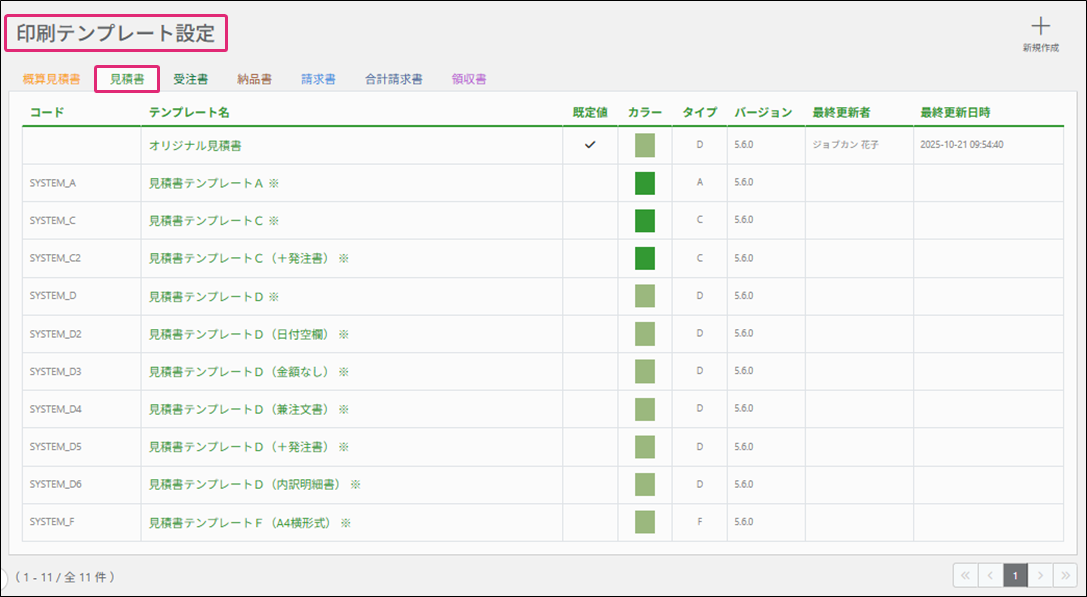The width and height of the screenshot is (1087, 597).
Task: Open the 領収書 tab
Action: (469, 79)
